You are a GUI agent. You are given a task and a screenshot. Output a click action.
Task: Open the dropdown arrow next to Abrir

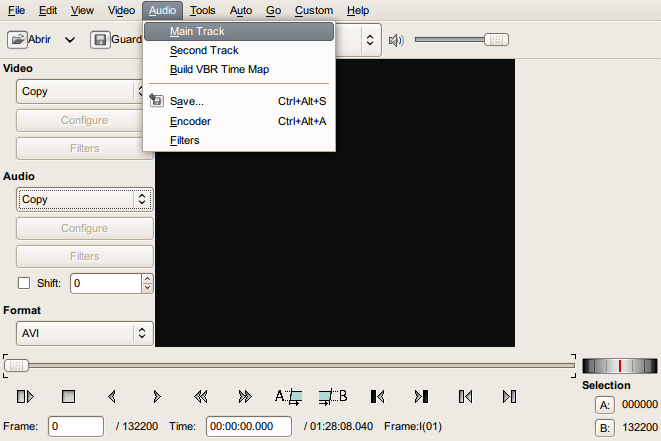(x=70, y=41)
